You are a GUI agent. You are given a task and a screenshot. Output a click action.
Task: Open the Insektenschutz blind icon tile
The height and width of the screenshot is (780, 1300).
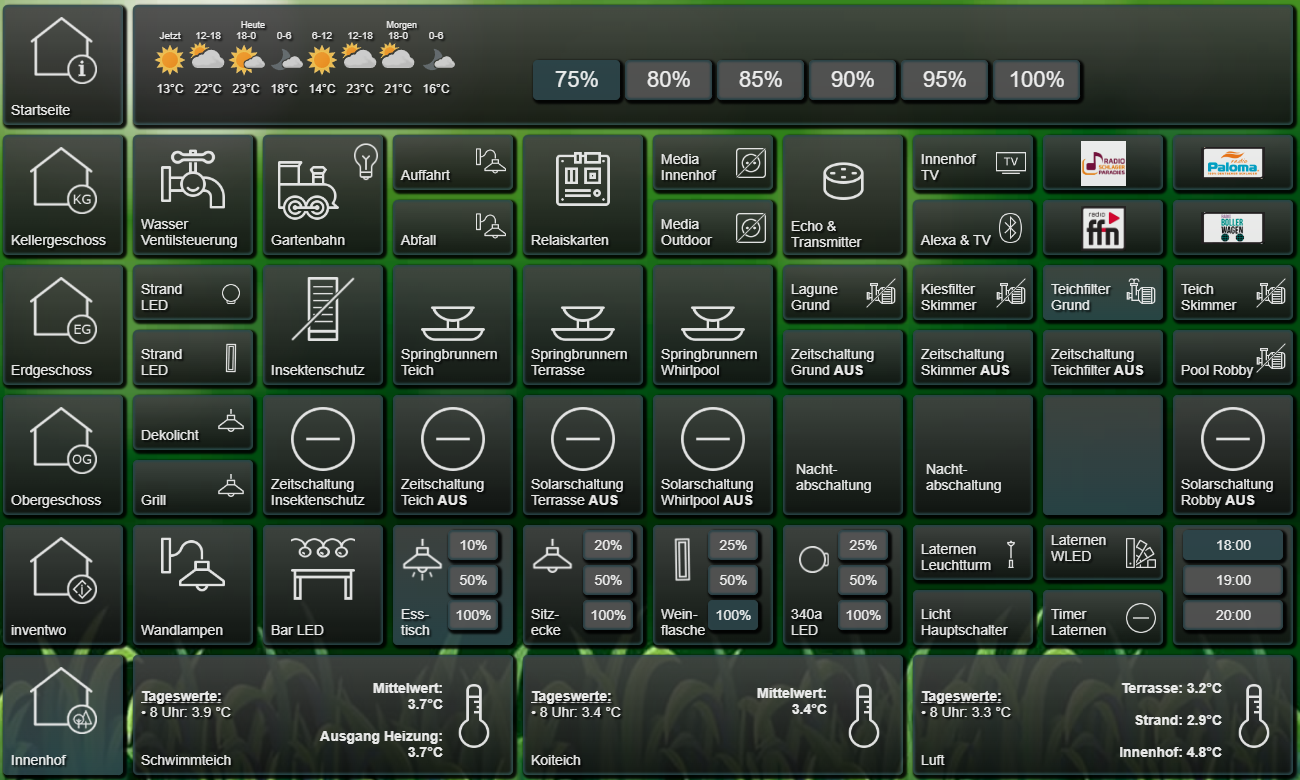[323, 326]
